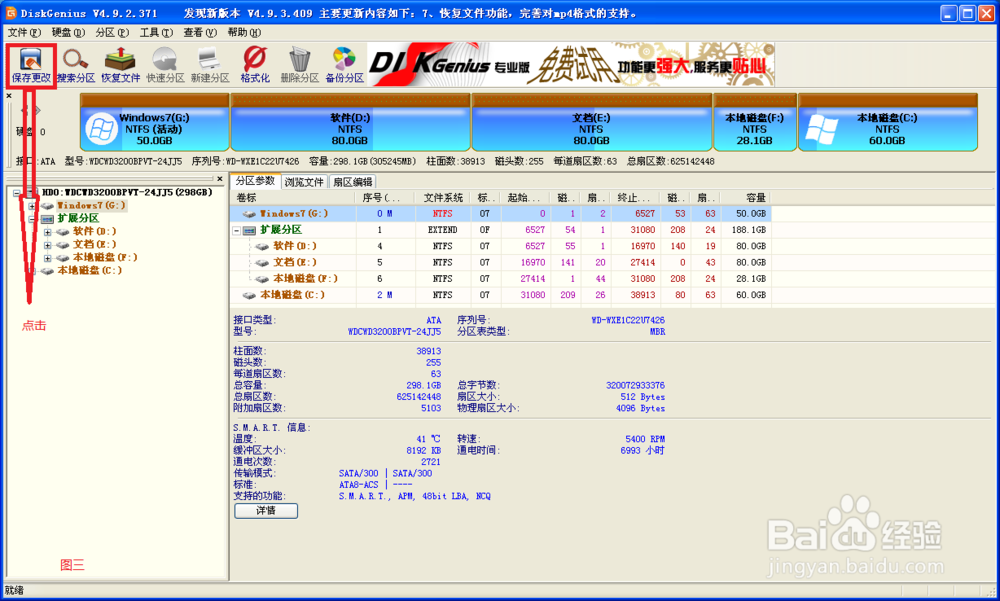The width and height of the screenshot is (1000, 601).
Task: Select 本地磁盘(C:) in the left tree
Action: (x=90, y=271)
